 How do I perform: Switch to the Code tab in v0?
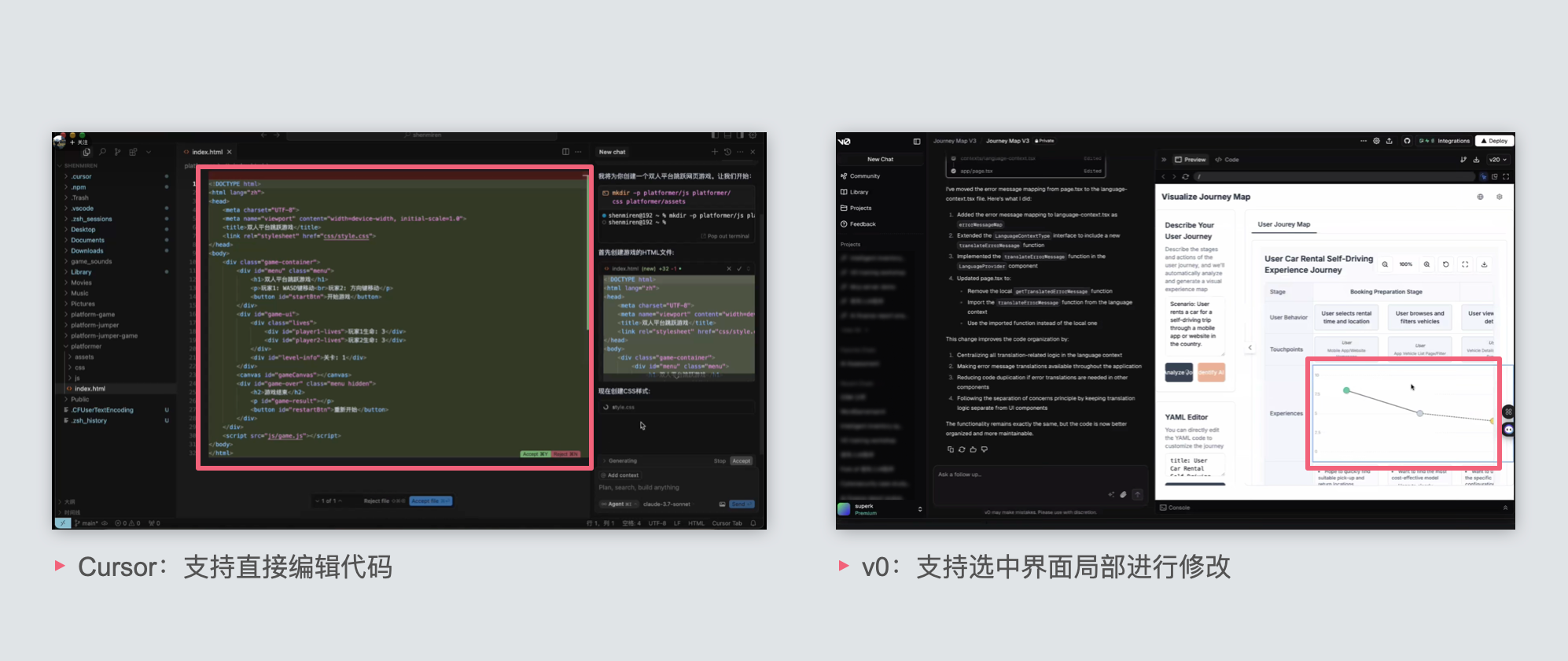click(x=1228, y=160)
